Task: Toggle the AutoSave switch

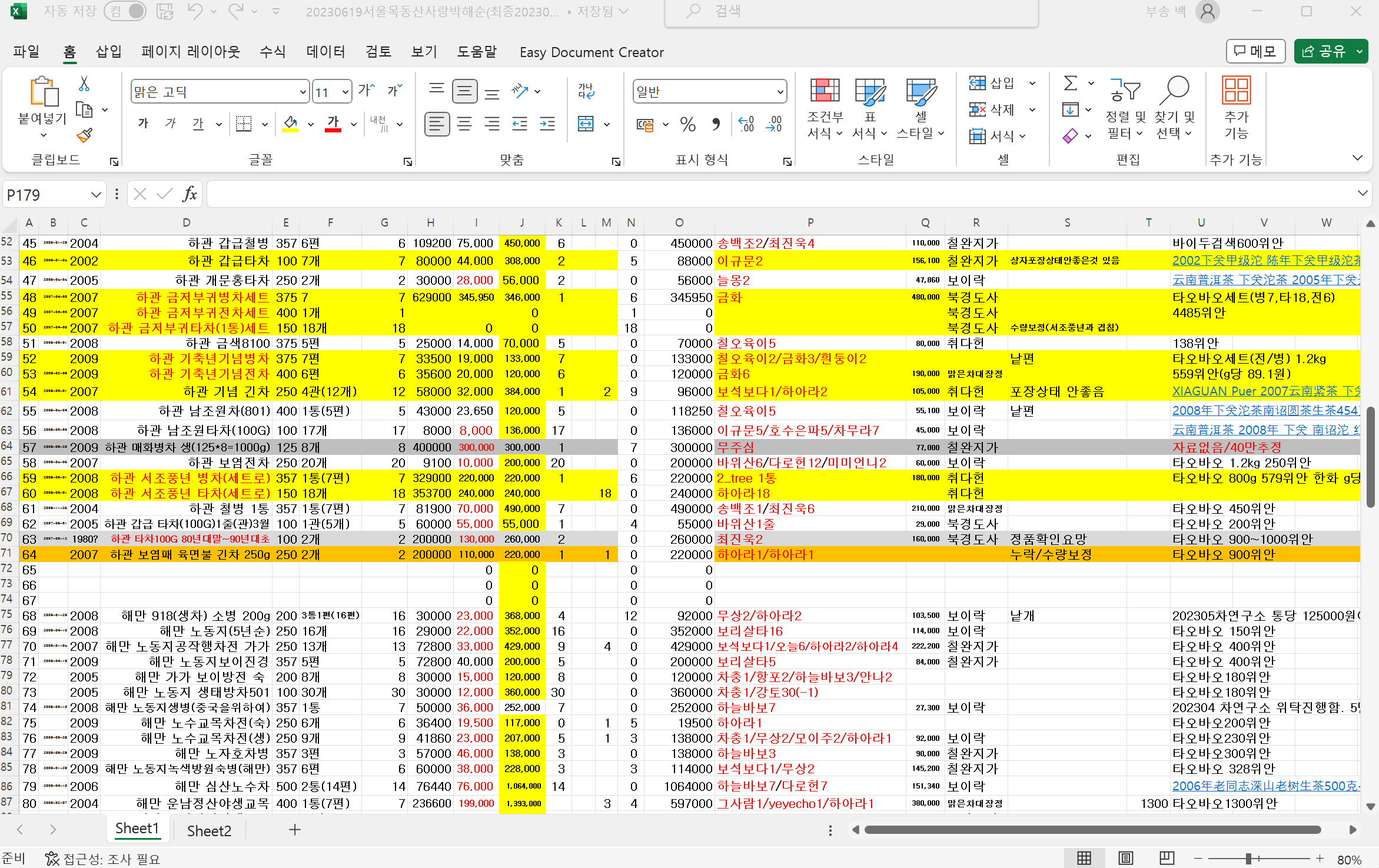Action: pyautogui.click(x=124, y=11)
